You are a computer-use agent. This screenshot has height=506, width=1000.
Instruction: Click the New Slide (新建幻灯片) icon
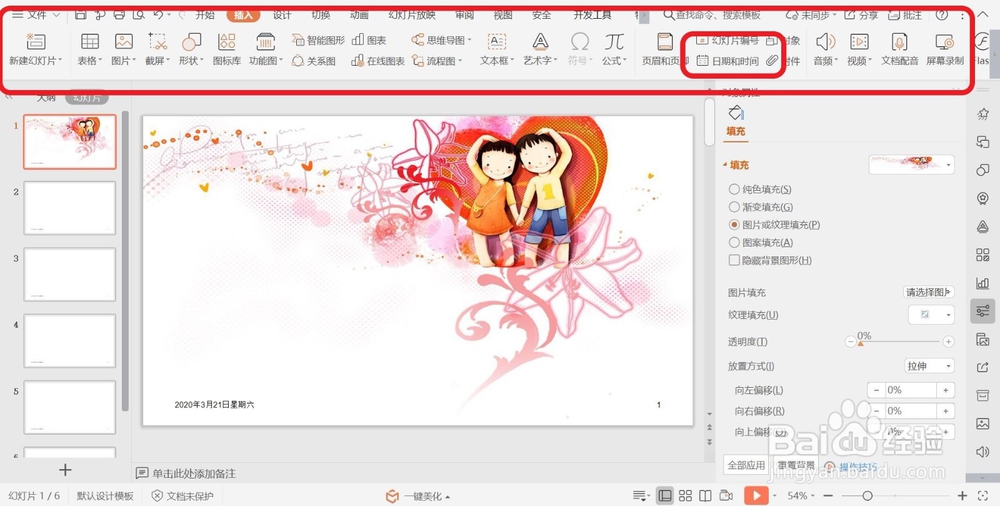click(x=36, y=42)
